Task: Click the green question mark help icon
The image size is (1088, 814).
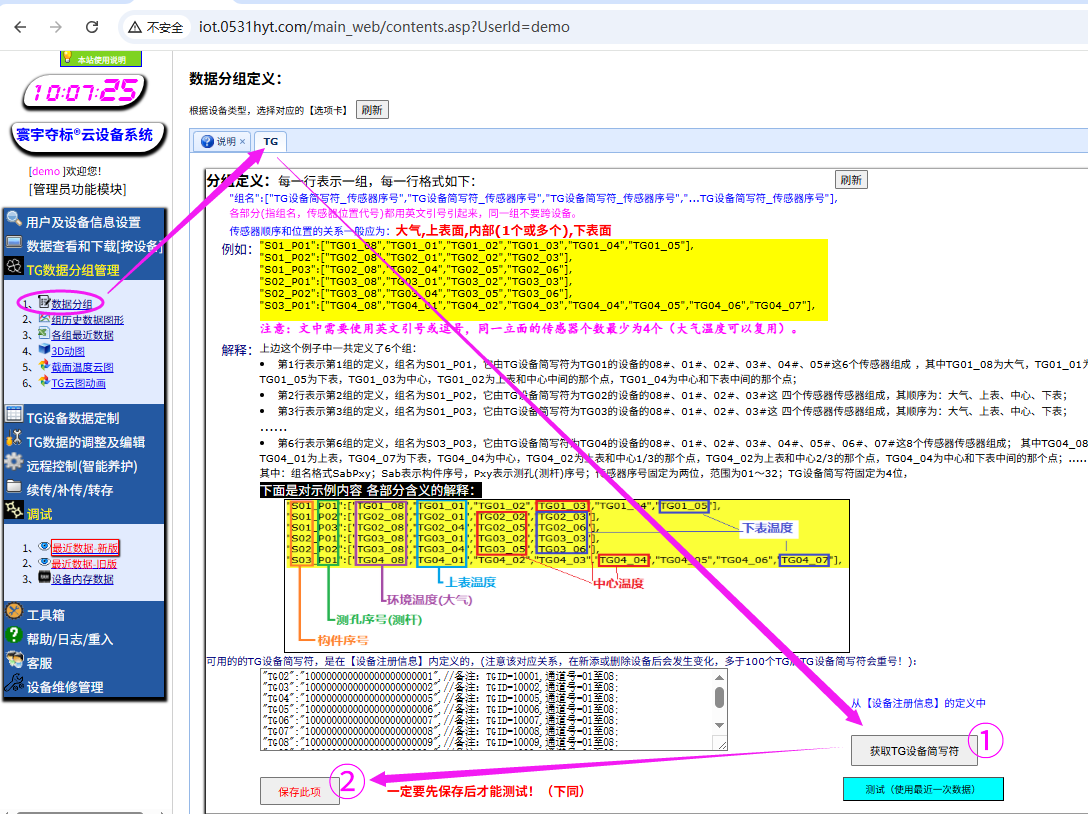Action: (14, 636)
